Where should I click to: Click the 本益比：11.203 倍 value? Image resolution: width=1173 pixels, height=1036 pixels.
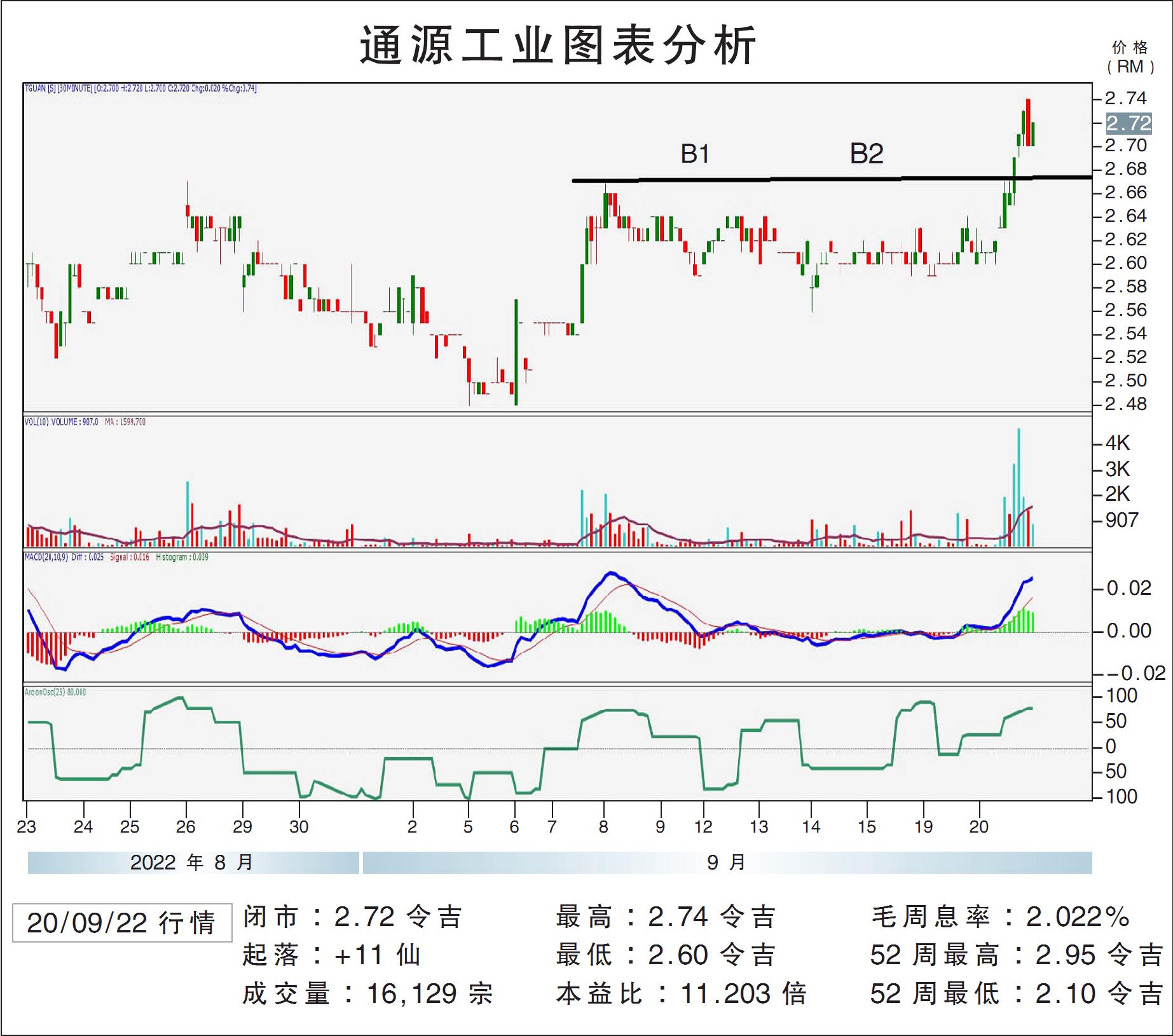[x=681, y=993]
